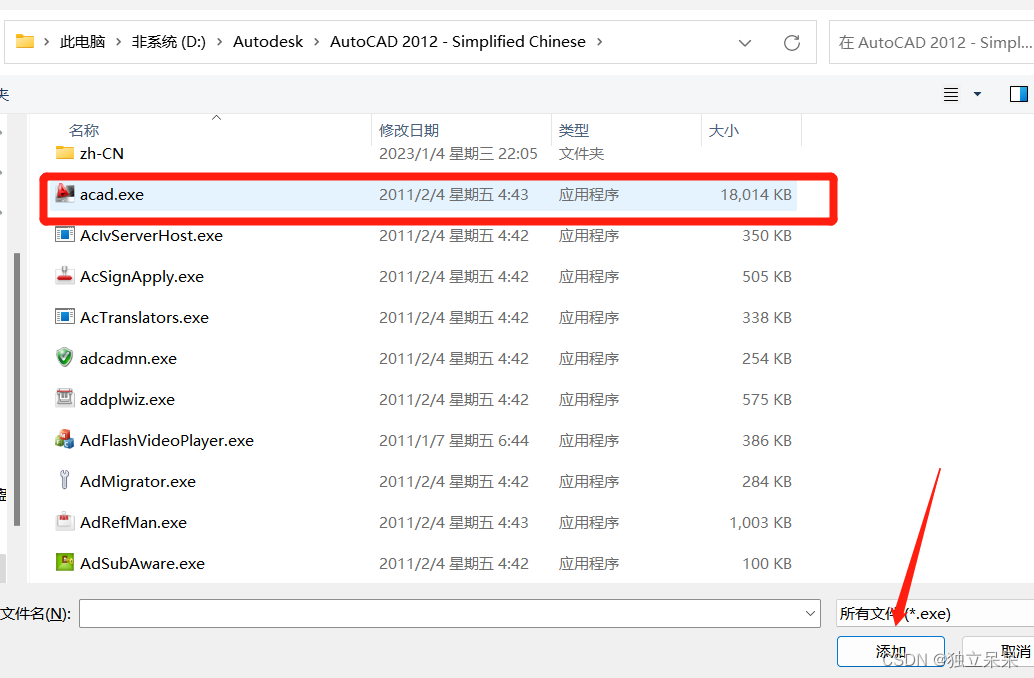The image size is (1034, 678).
Task: Click the AdRefMan.exe icon
Action: [65, 521]
